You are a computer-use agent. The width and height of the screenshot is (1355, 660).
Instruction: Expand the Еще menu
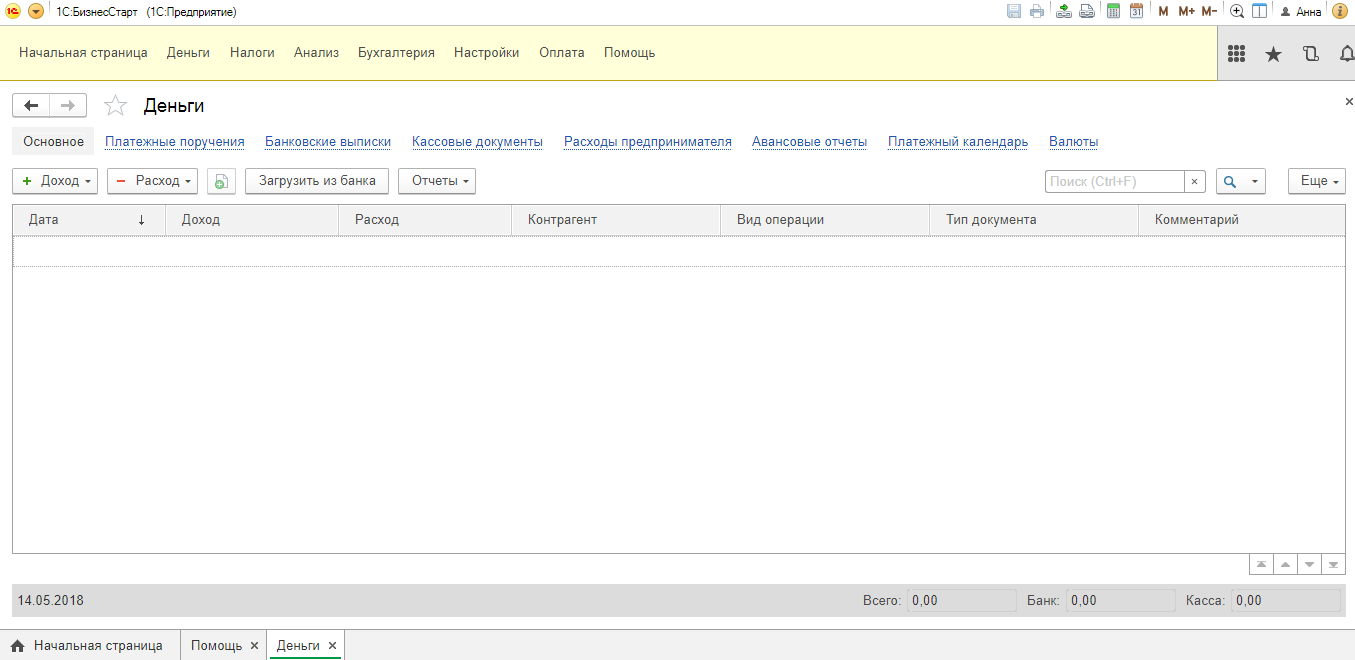pos(1317,181)
